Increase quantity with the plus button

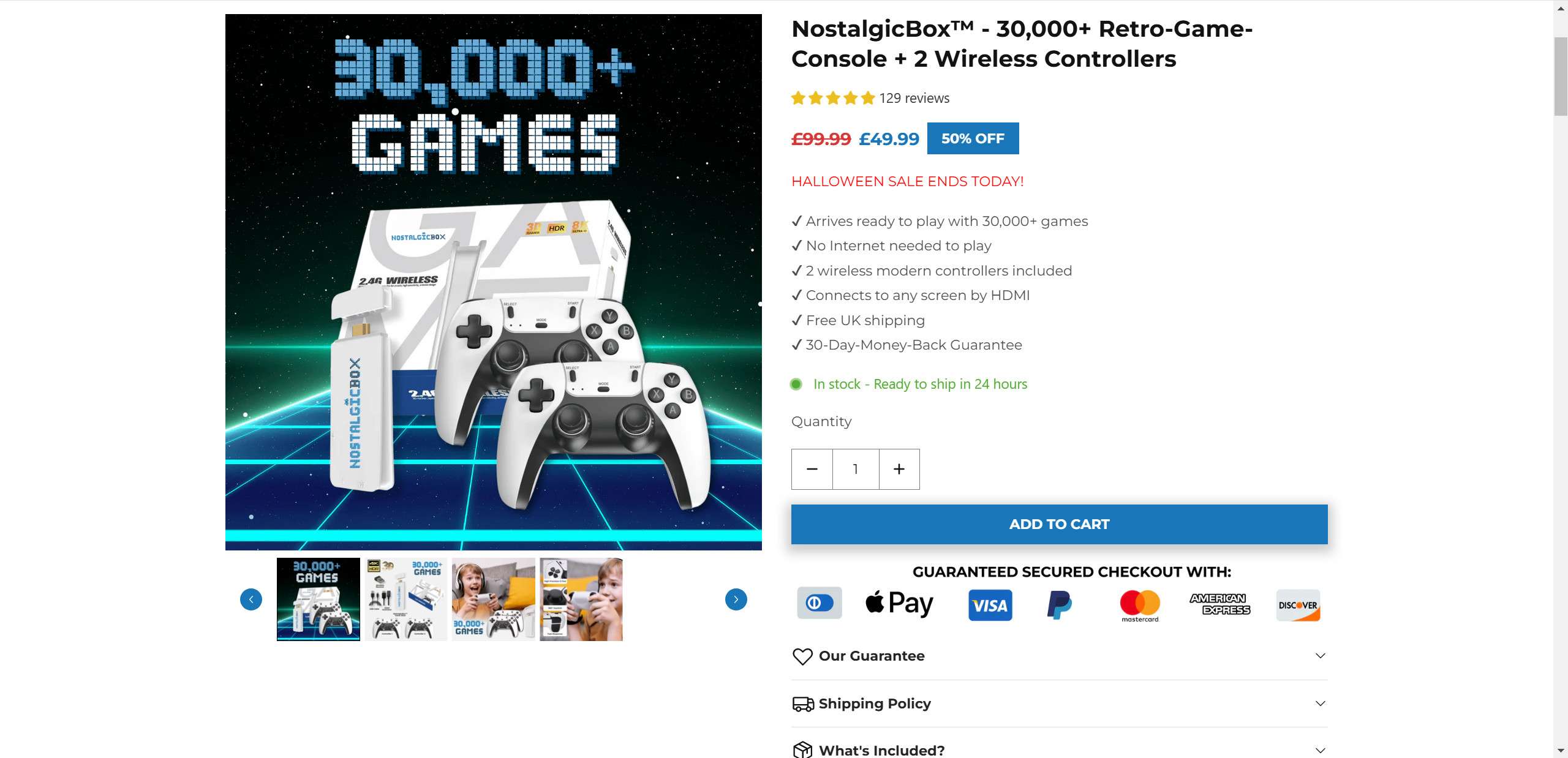point(899,469)
